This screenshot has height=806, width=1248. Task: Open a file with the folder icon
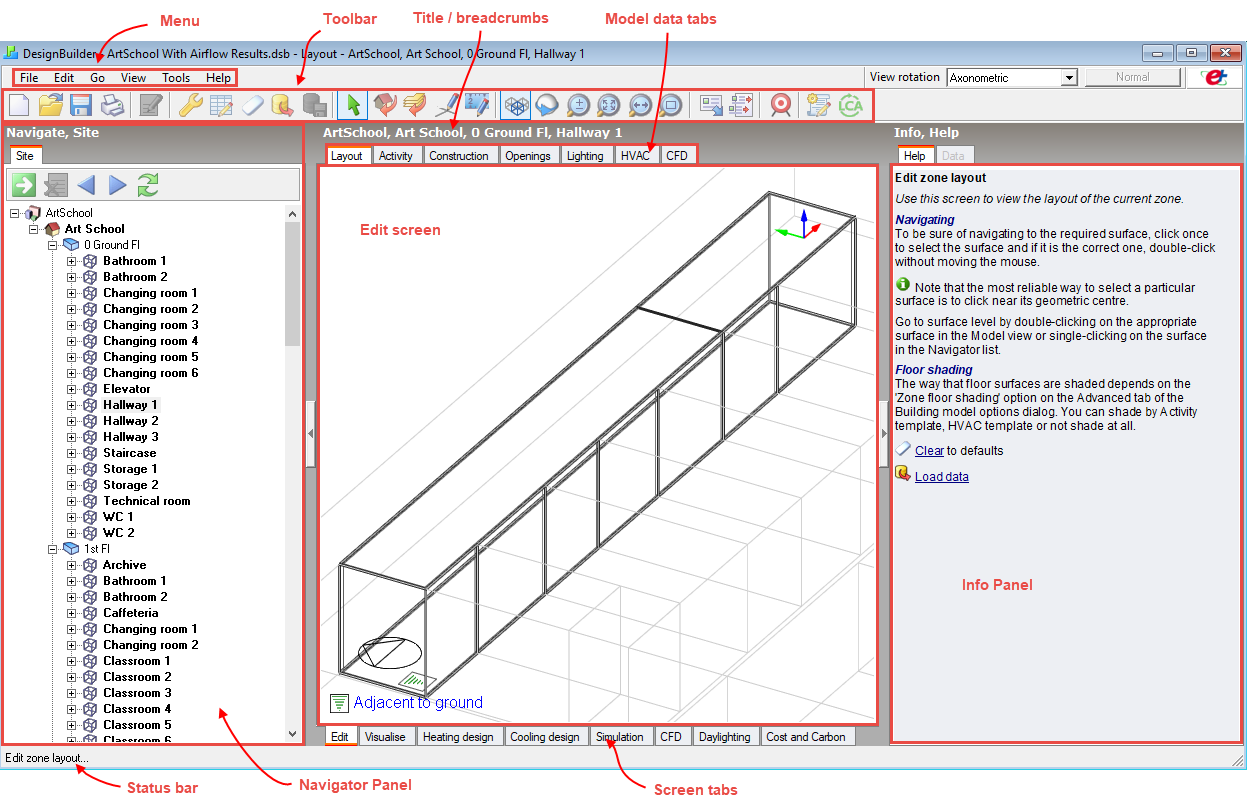pos(50,104)
